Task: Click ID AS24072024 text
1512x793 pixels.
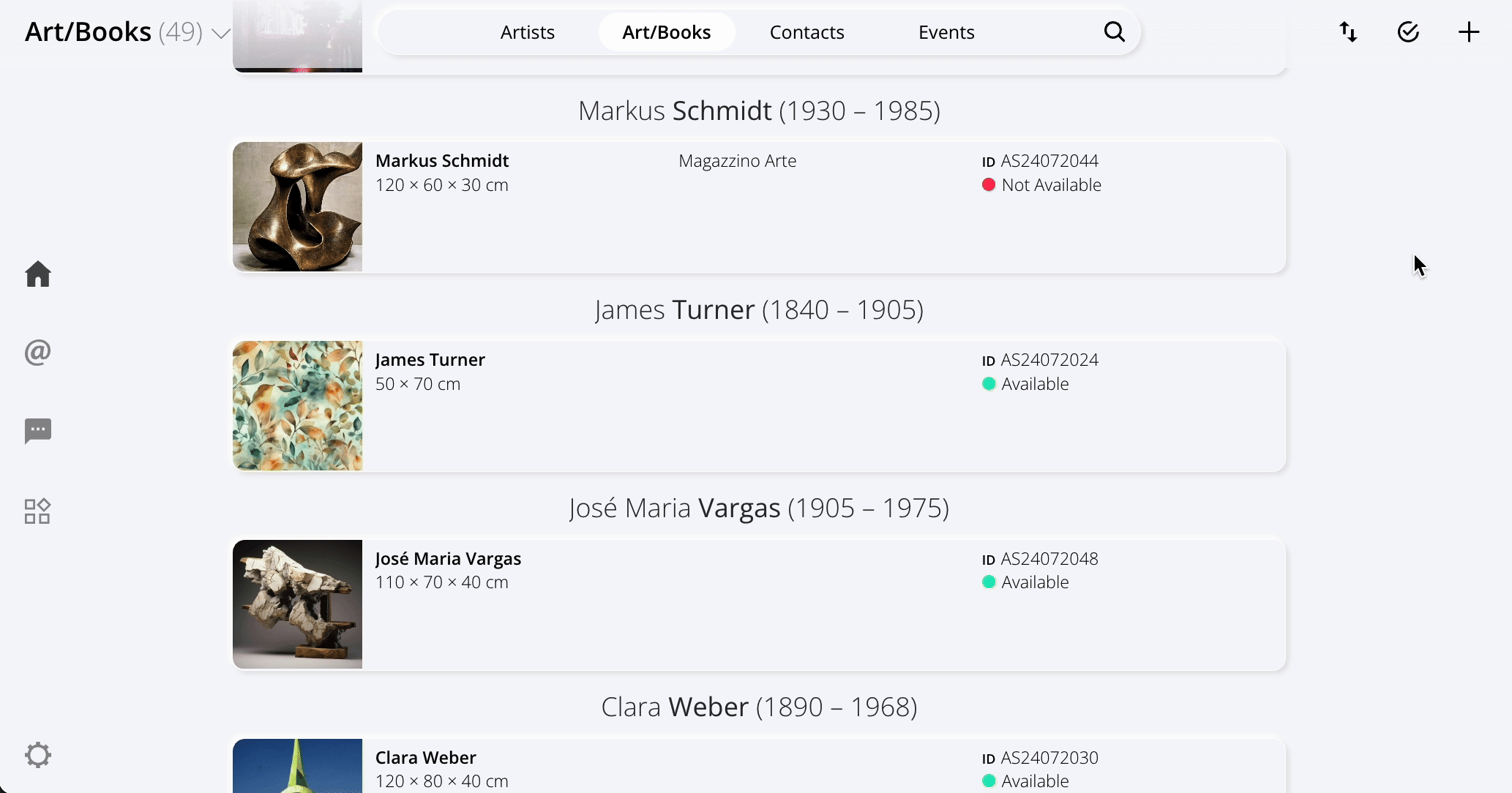Action: pos(1040,360)
